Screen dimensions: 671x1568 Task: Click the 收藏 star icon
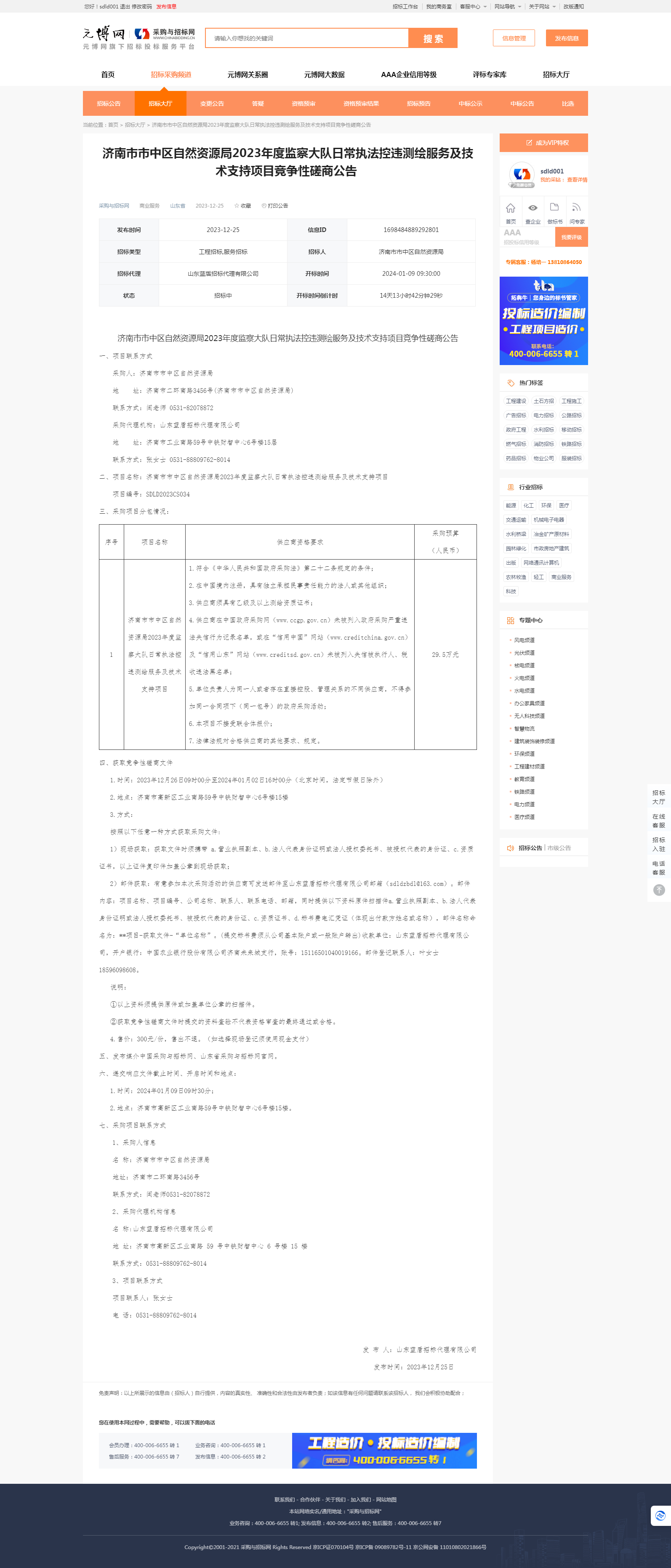tap(237, 206)
